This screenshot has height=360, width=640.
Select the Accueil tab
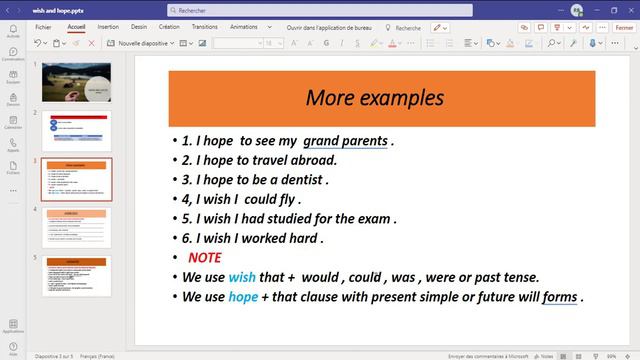pyautogui.click(x=76, y=27)
